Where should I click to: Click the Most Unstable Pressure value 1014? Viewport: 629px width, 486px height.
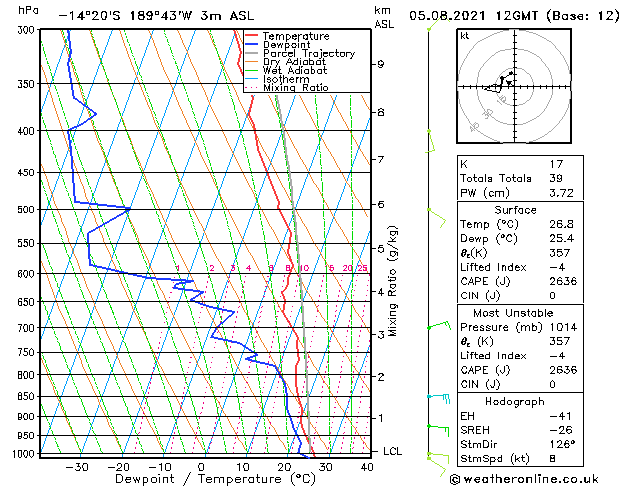(x=563, y=327)
